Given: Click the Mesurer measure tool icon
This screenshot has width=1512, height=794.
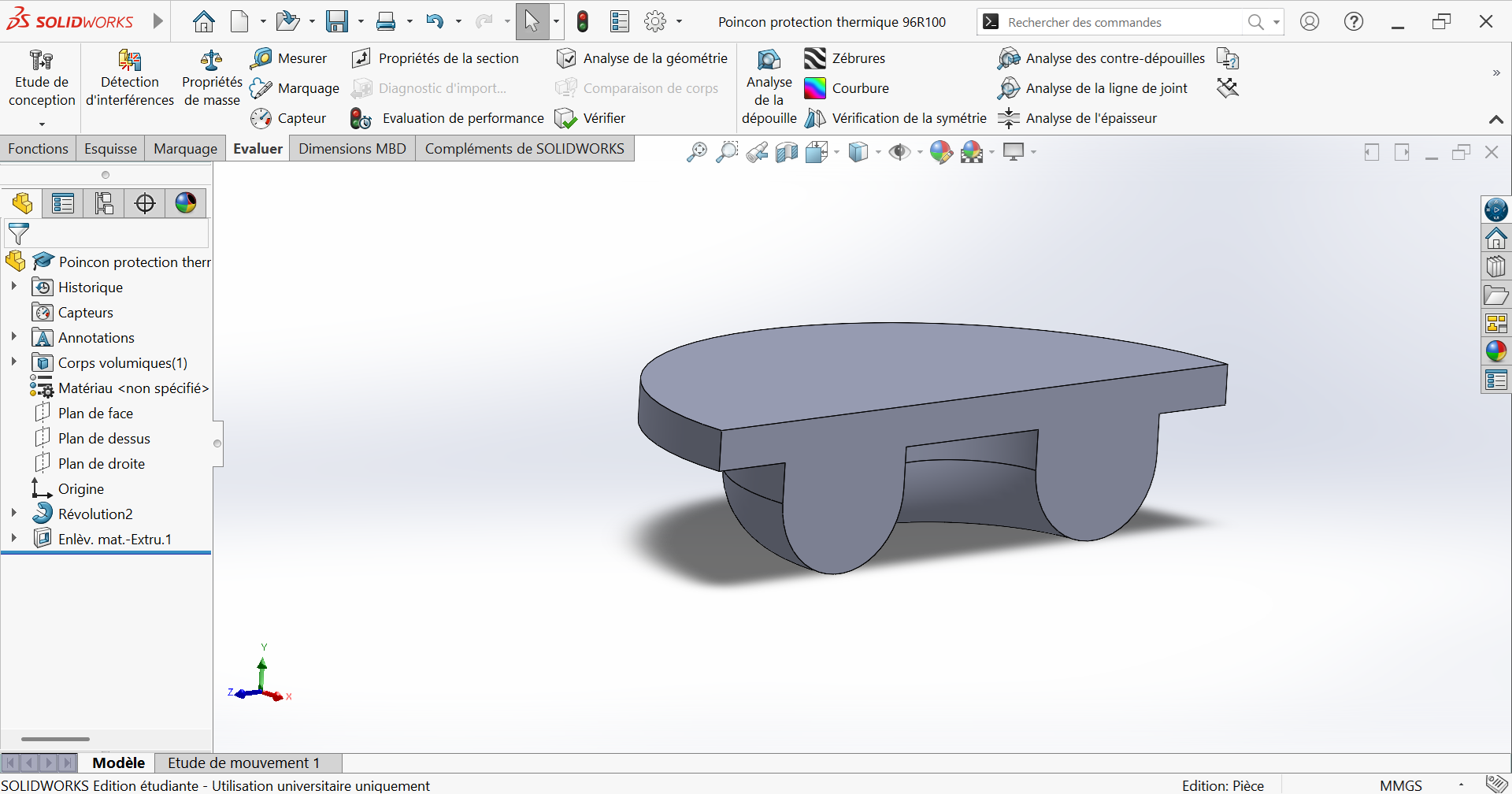Looking at the screenshot, I should point(261,58).
